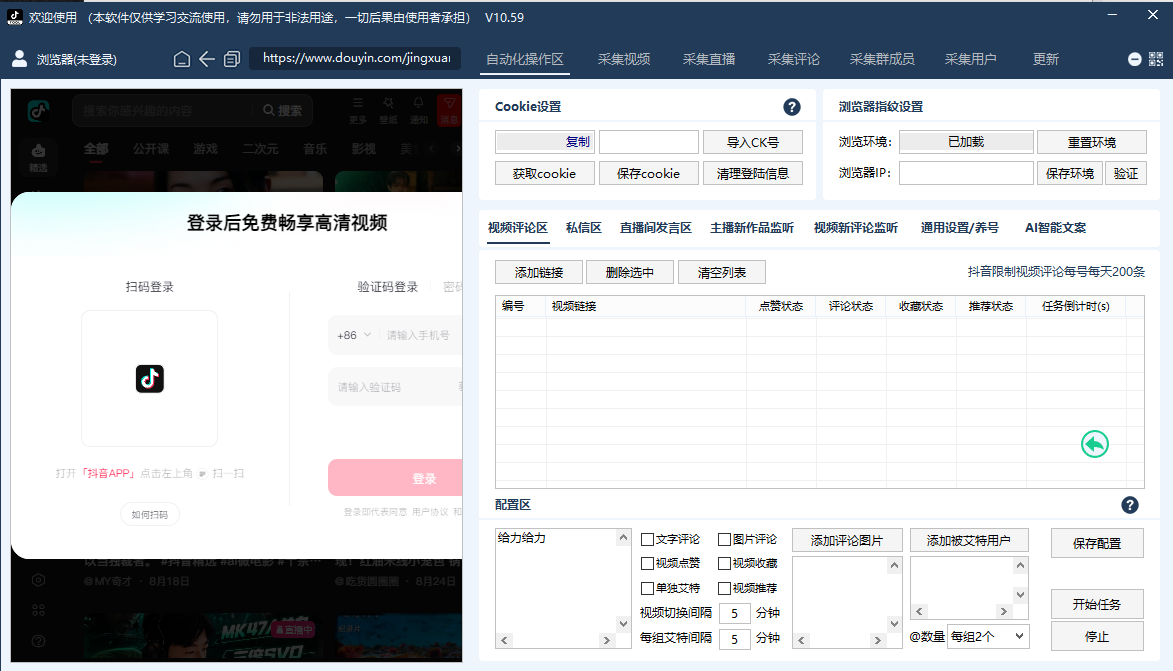The image size is (1173, 671).
Task: Click the Douyin logo in QR login box
Action: tap(150, 379)
